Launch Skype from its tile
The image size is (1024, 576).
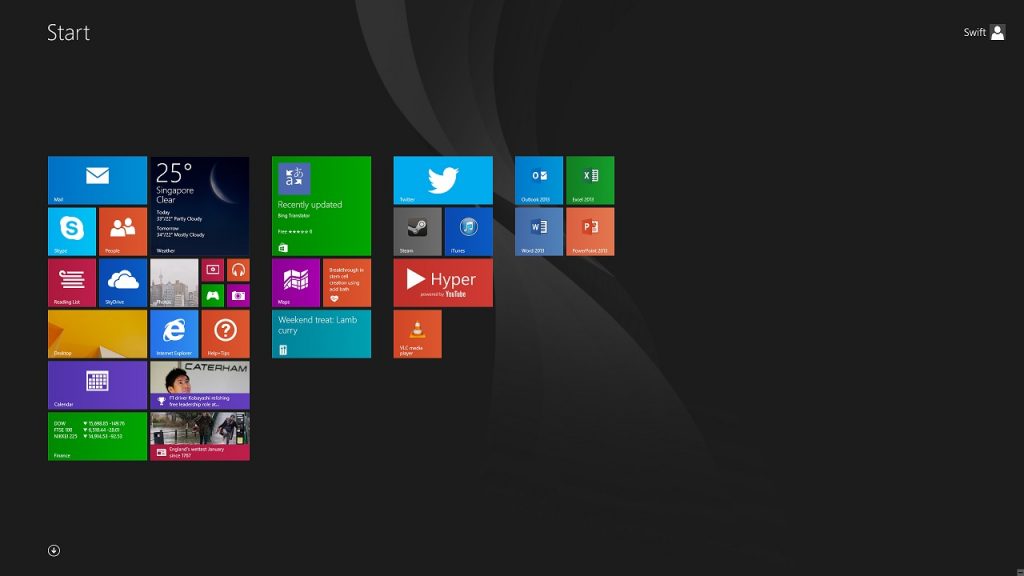click(x=70, y=232)
